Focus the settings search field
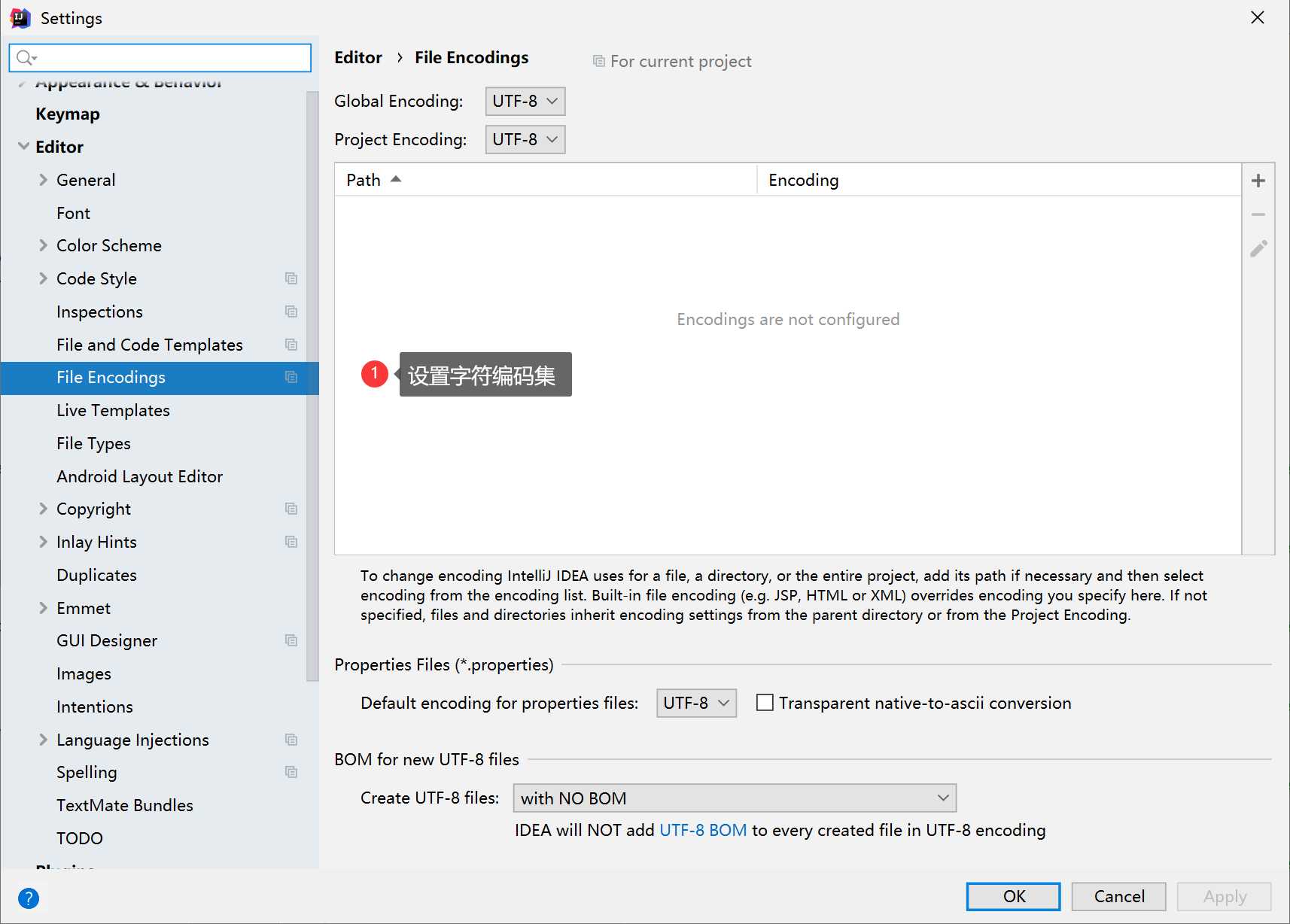The height and width of the screenshot is (924, 1290). coord(160,57)
